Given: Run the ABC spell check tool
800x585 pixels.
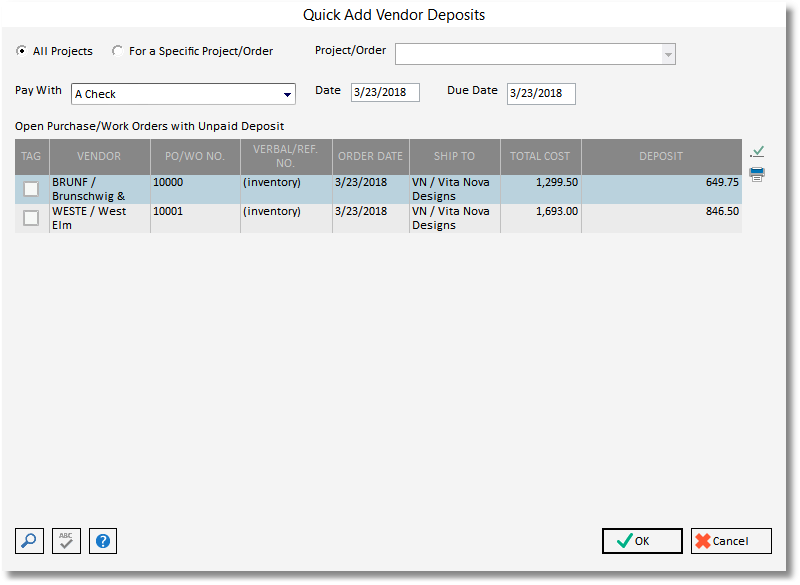Looking at the screenshot, I should [x=66, y=541].
